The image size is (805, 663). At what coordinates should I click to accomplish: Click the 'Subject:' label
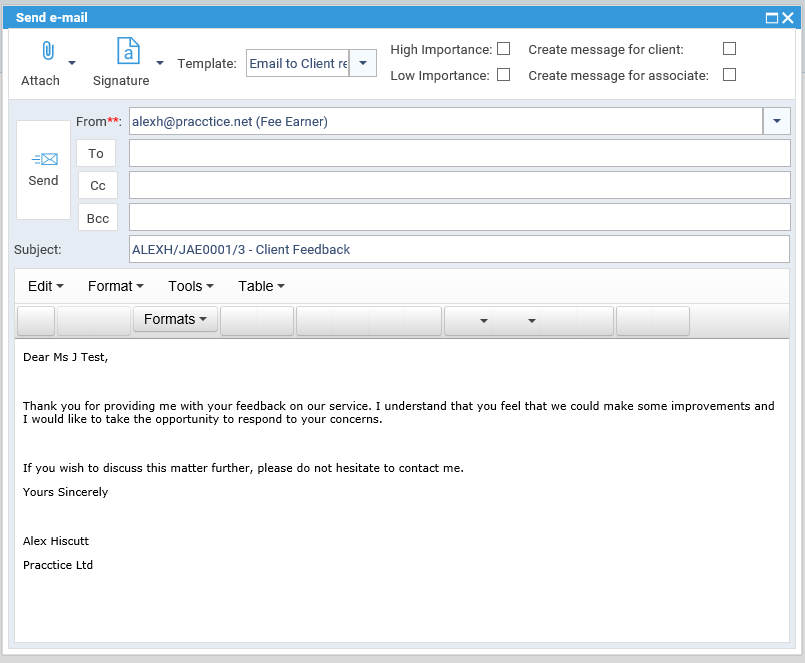(37, 250)
